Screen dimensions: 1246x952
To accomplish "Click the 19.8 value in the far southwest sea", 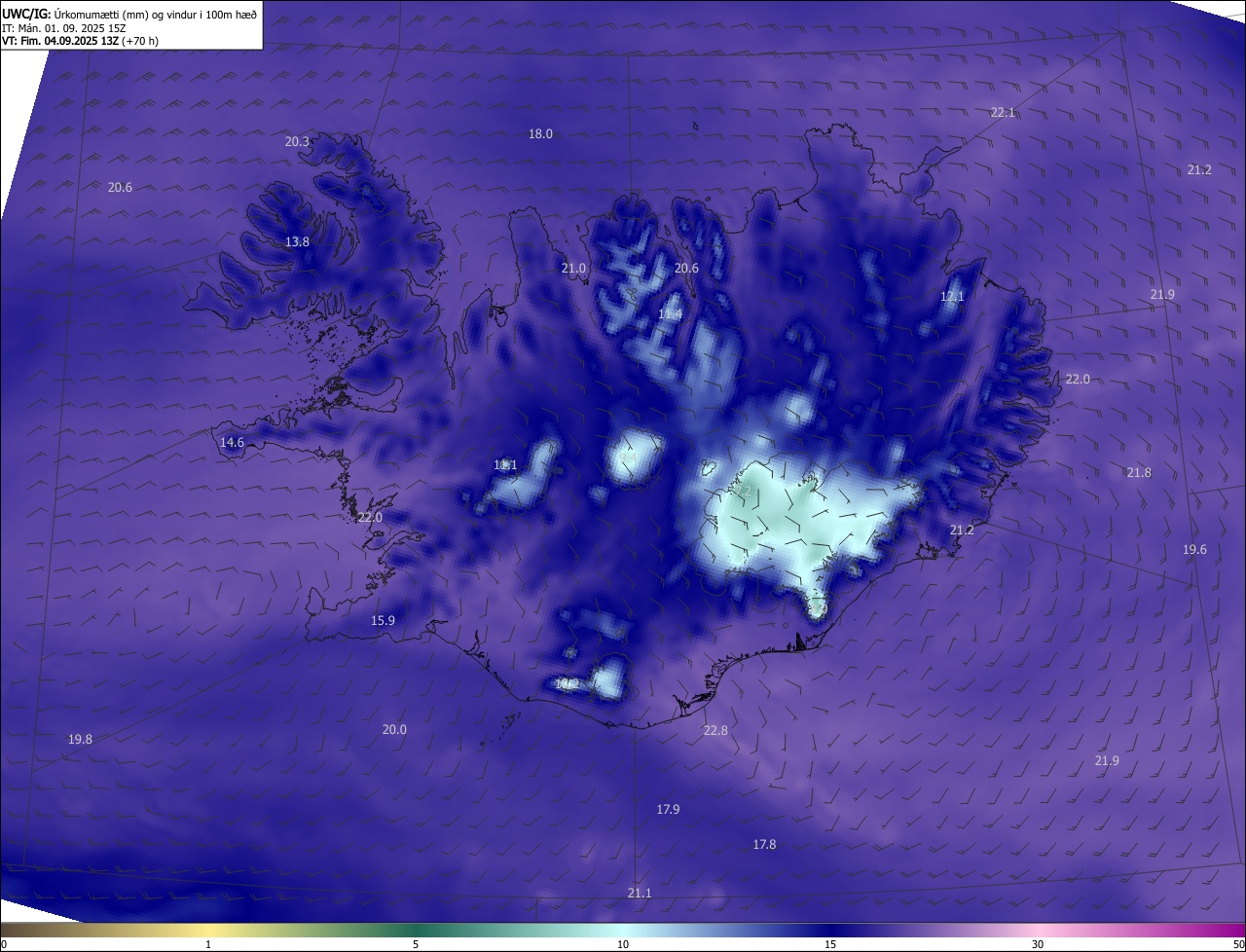I will 80,740.
